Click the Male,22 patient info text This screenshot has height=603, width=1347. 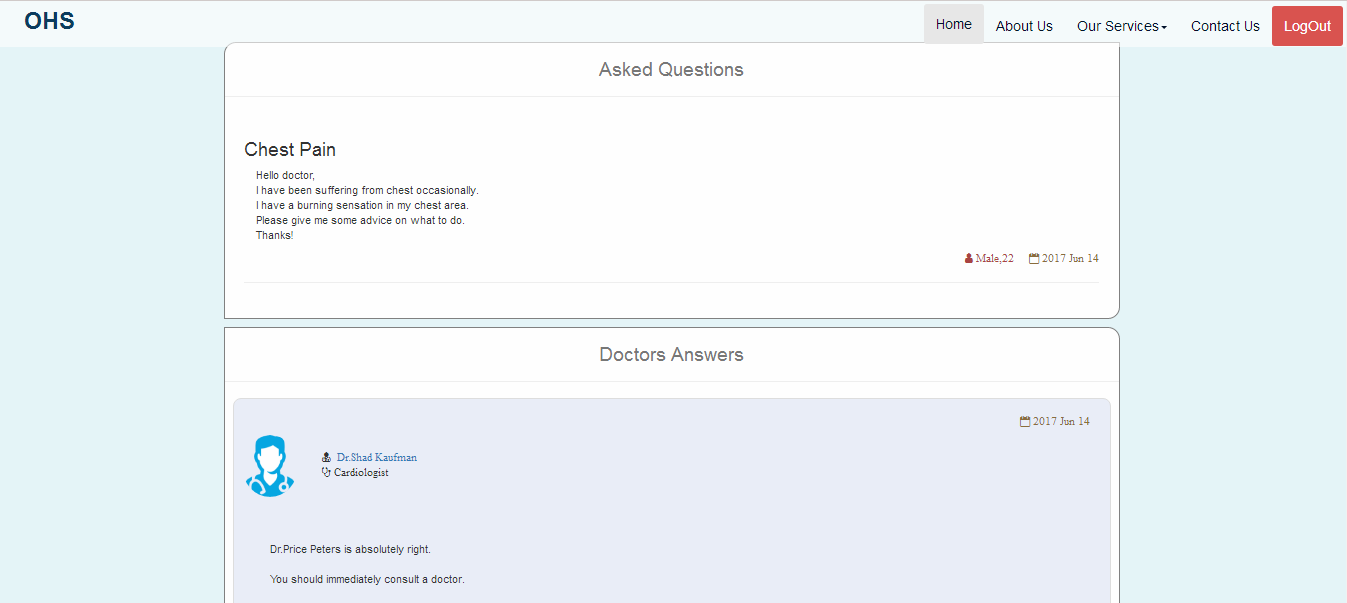[x=995, y=259]
